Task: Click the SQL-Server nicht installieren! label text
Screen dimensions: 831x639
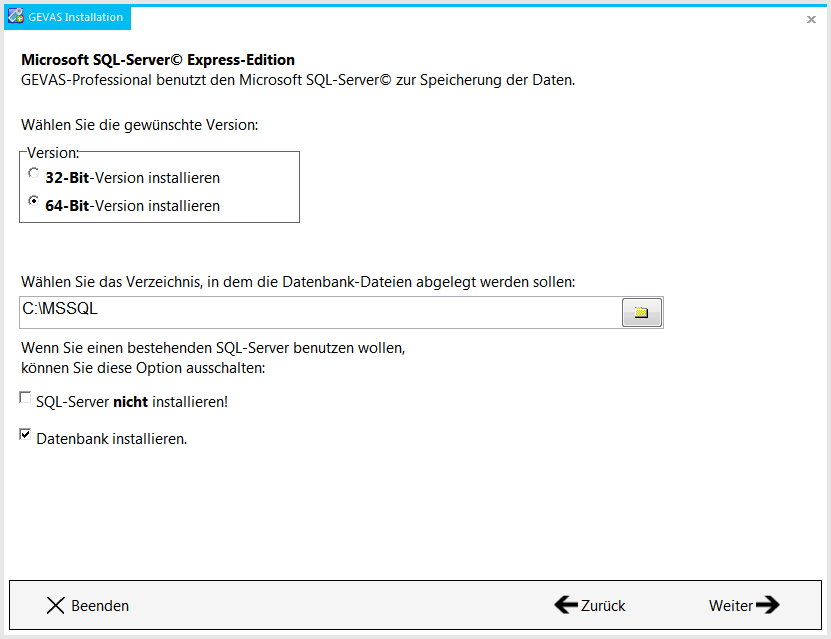Action: point(132,402)
